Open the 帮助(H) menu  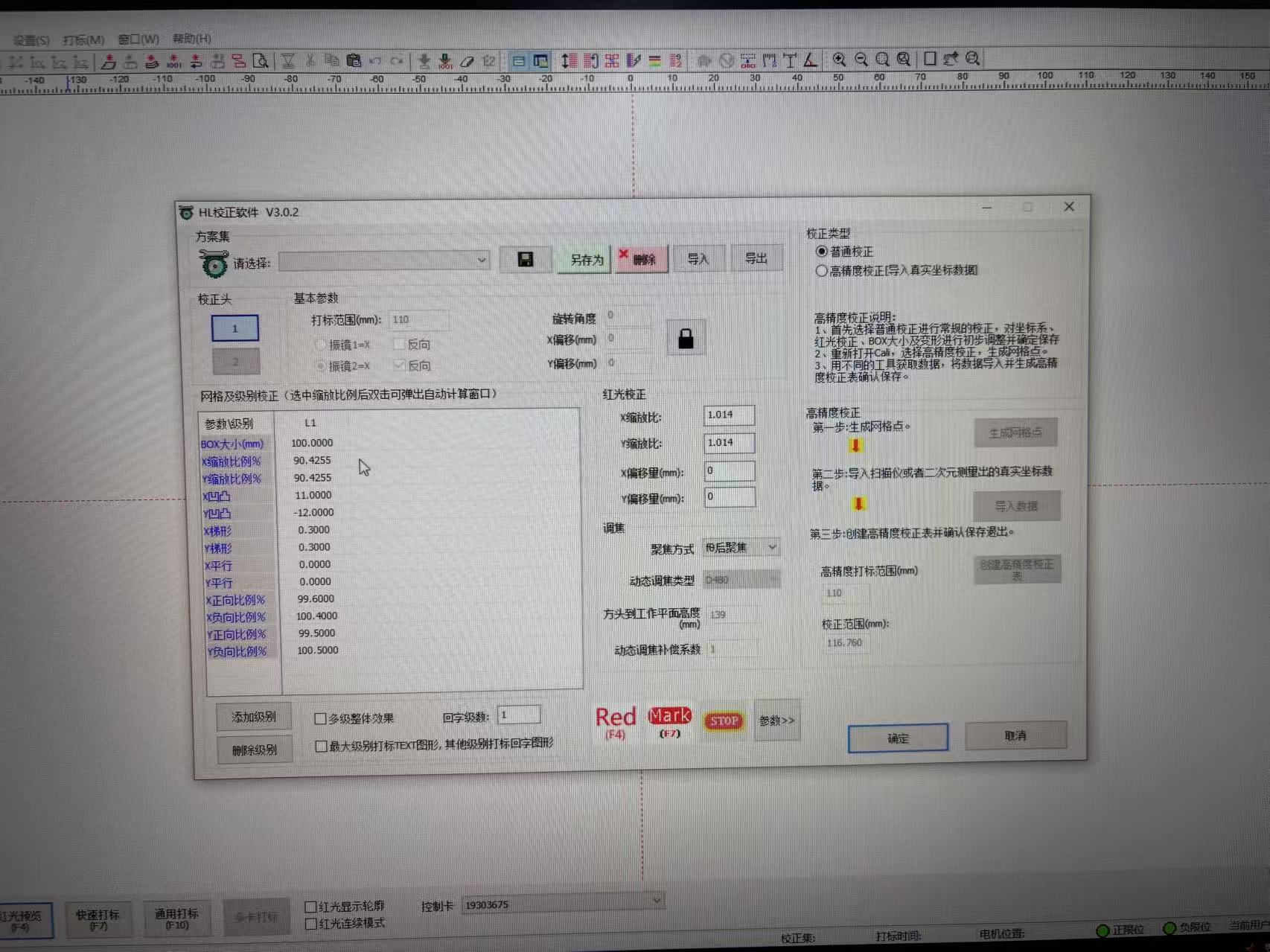[191, 39]
